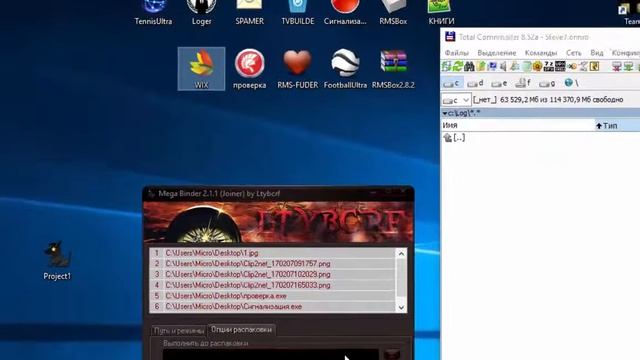The height and width of the screenshot is (360, 640).
Task: Open the КНИГИ desktop folder icon
Action: point(441,12)
